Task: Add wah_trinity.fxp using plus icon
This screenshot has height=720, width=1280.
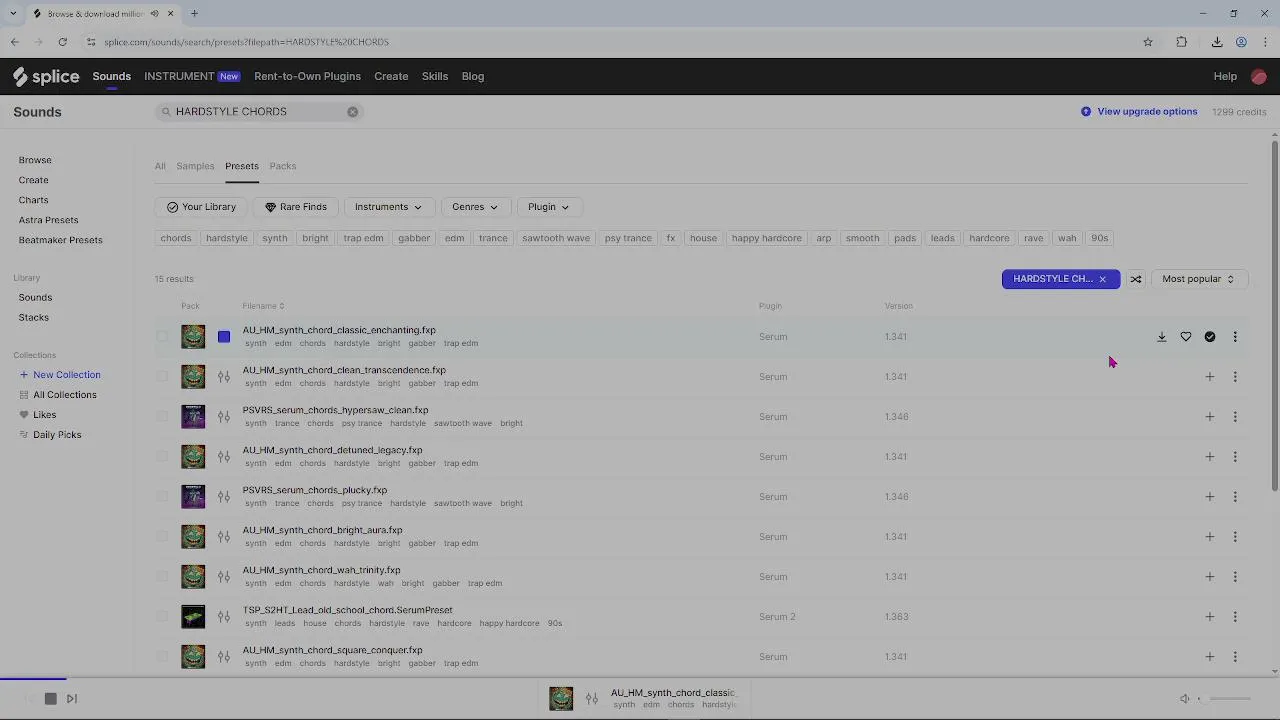Action: pos(1209,577)
